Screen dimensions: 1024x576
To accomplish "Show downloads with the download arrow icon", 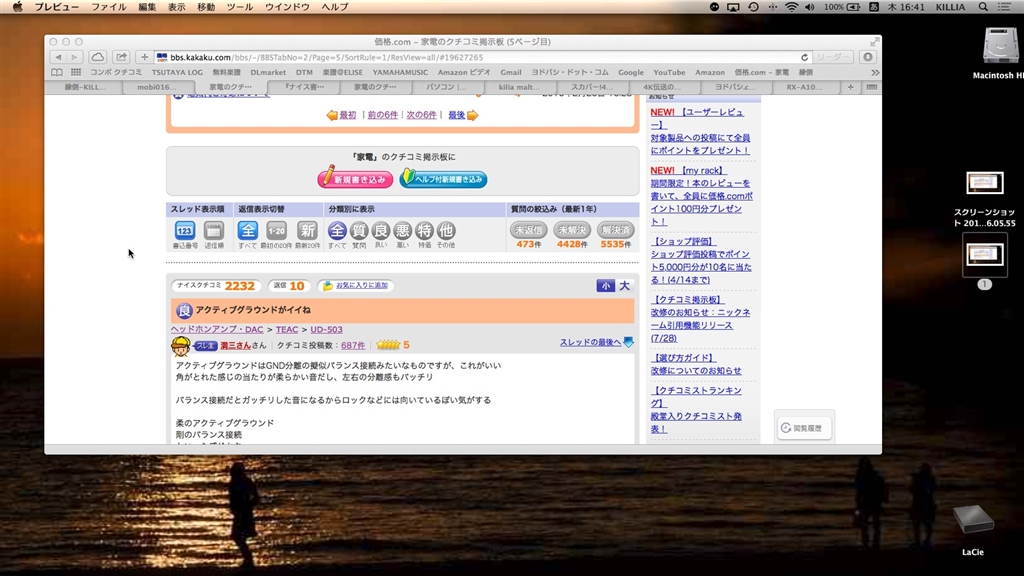I will pos(867,57).
